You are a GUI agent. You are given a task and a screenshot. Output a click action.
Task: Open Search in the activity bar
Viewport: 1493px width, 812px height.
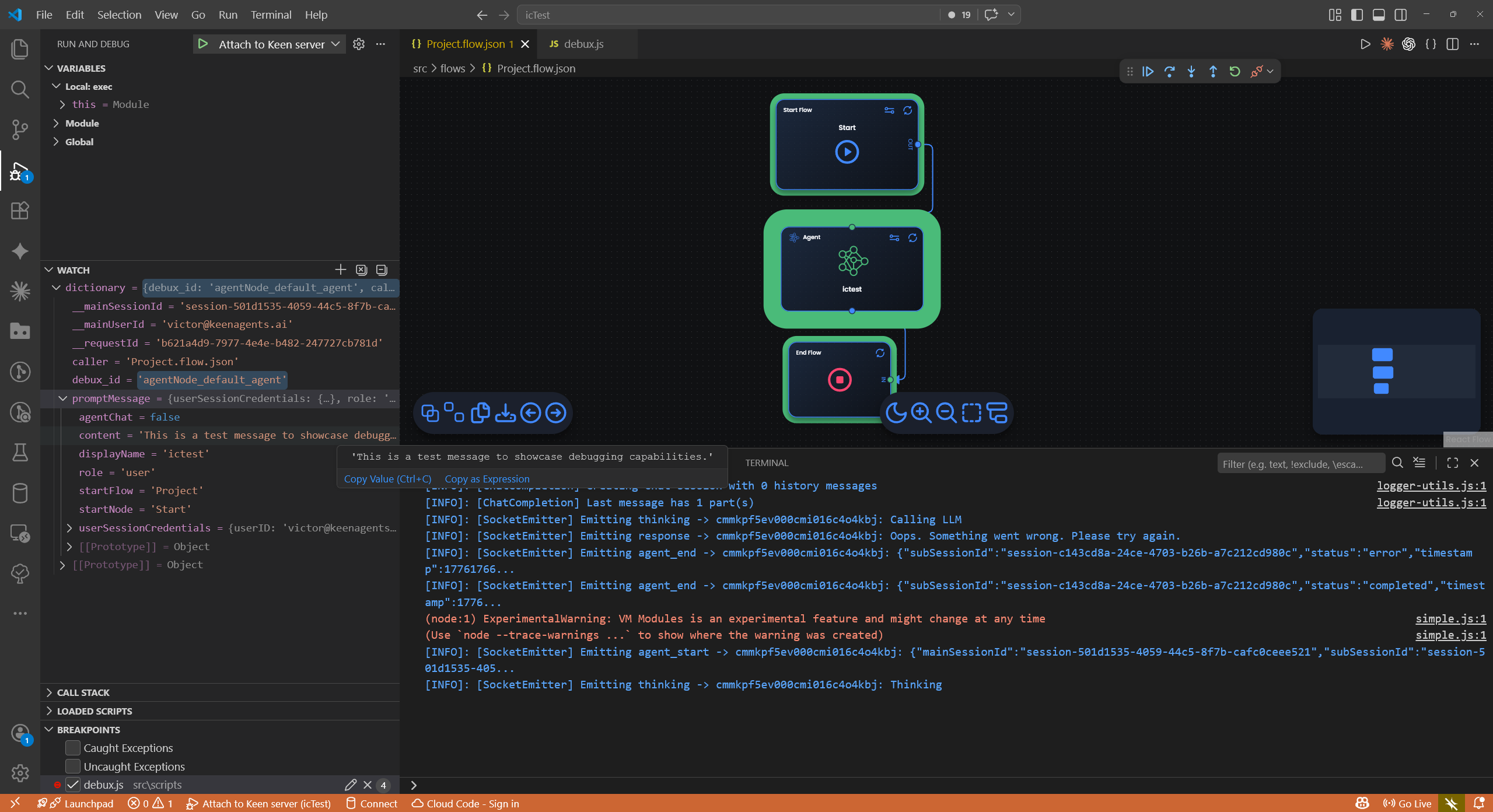[20, 89]
